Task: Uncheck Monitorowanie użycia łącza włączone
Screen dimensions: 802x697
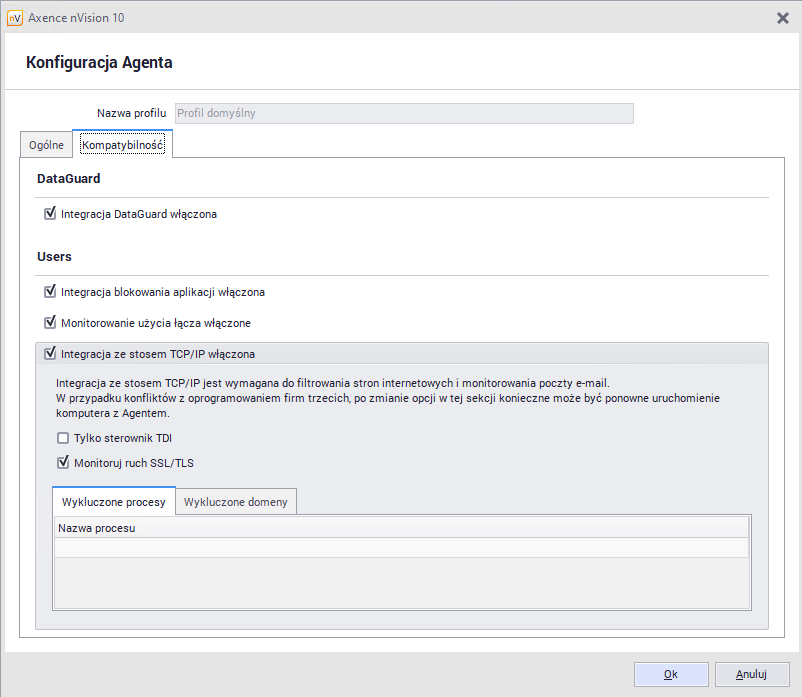Action: (x=50, y=322)
